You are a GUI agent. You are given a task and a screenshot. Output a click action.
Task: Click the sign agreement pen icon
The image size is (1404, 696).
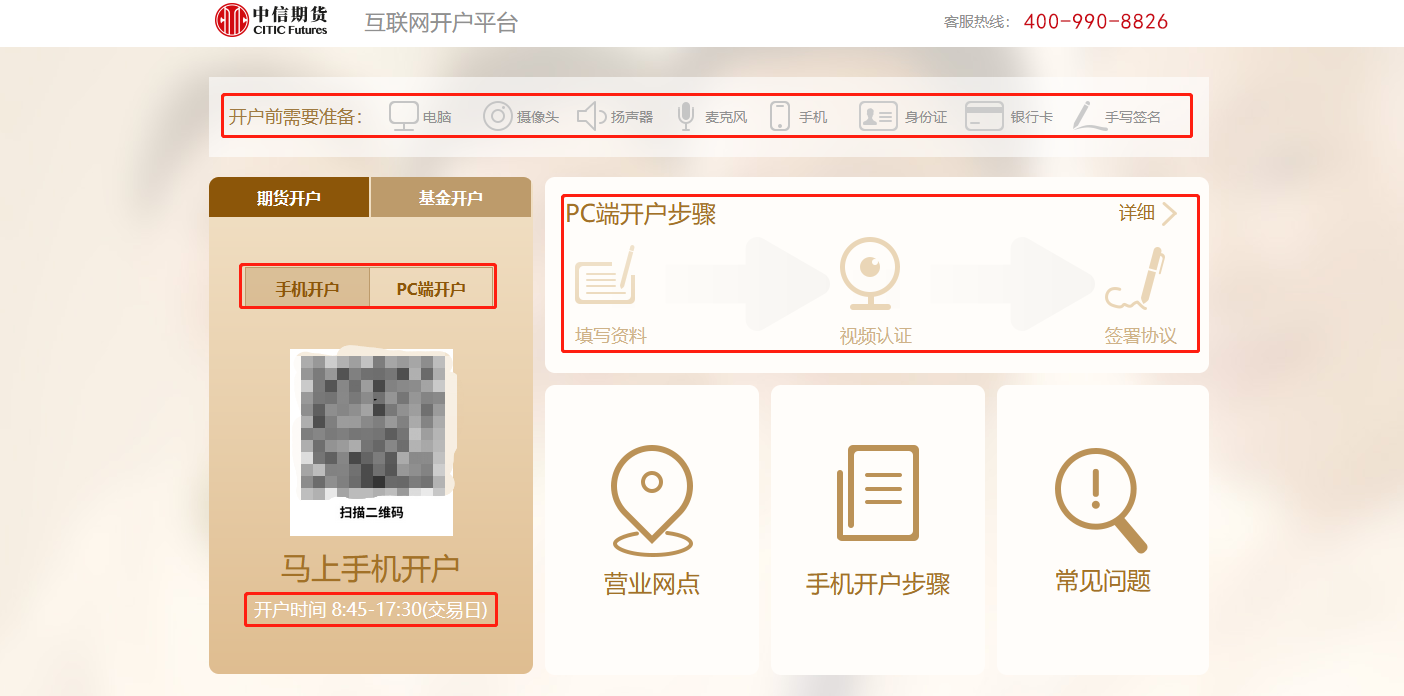click(1136, 278)
